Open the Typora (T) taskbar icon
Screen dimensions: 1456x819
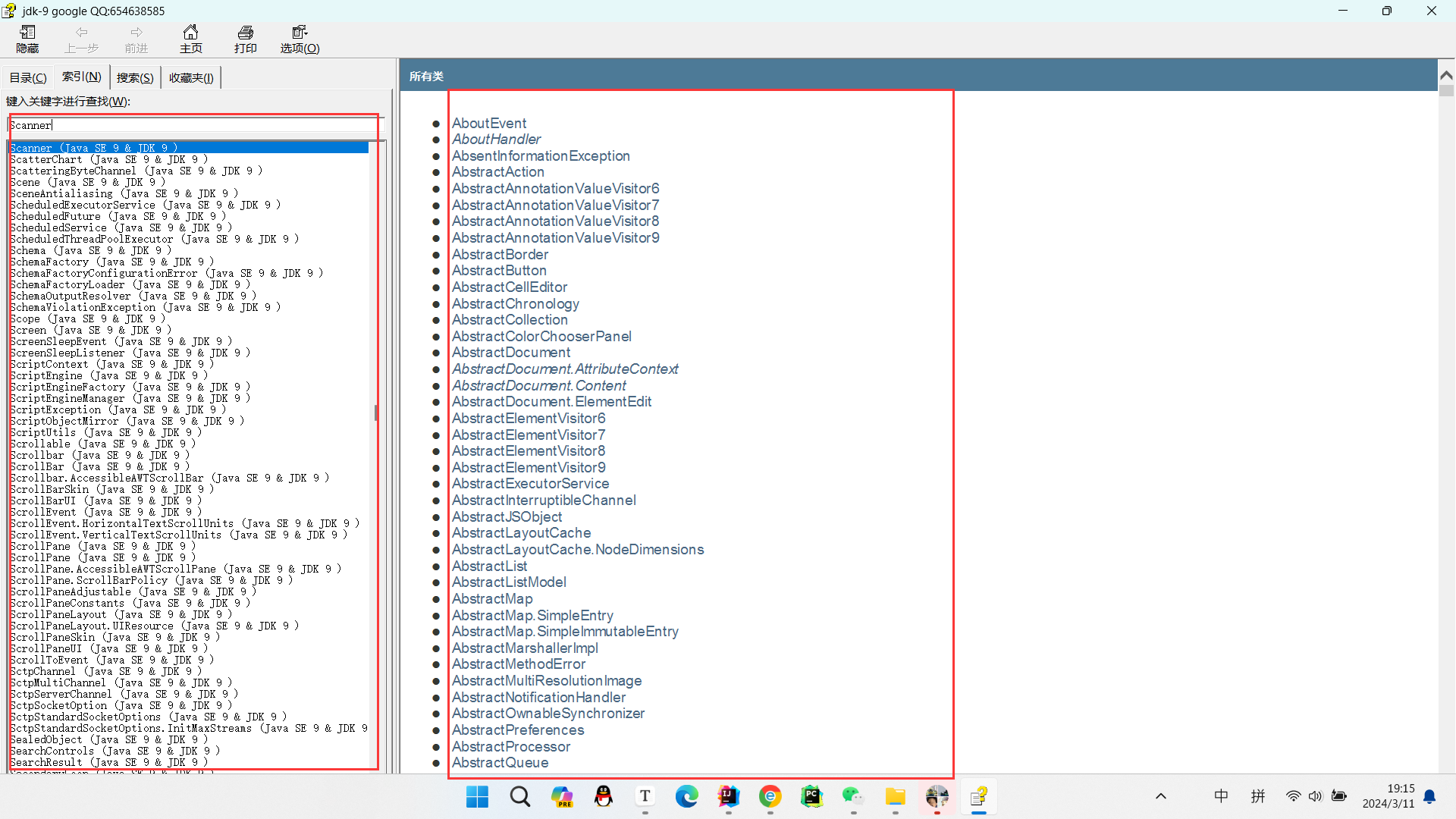(x=645, y=796)
